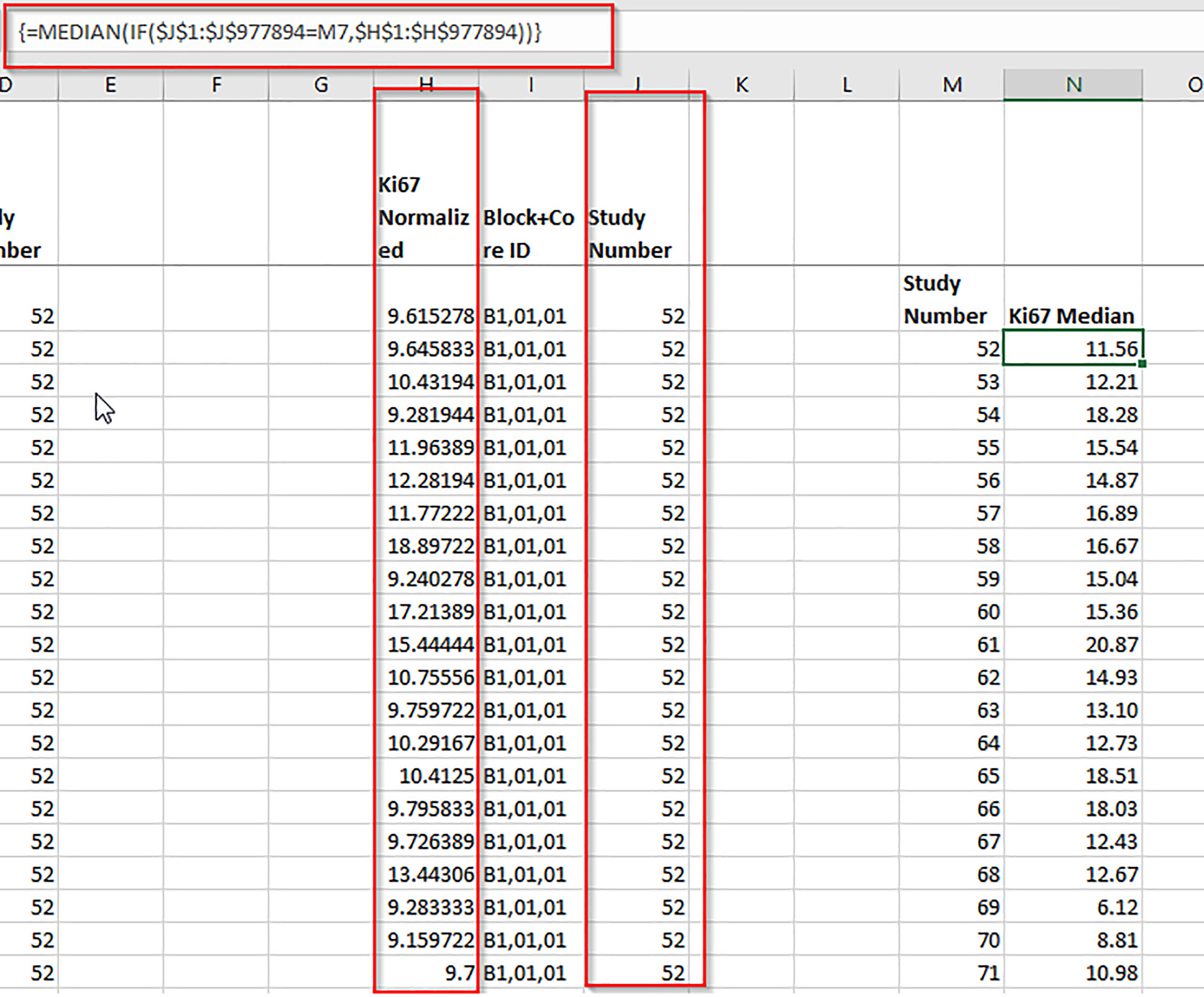
Task: Click the formula bar with MEDIAN formula
Action: [x=280, y=32]
